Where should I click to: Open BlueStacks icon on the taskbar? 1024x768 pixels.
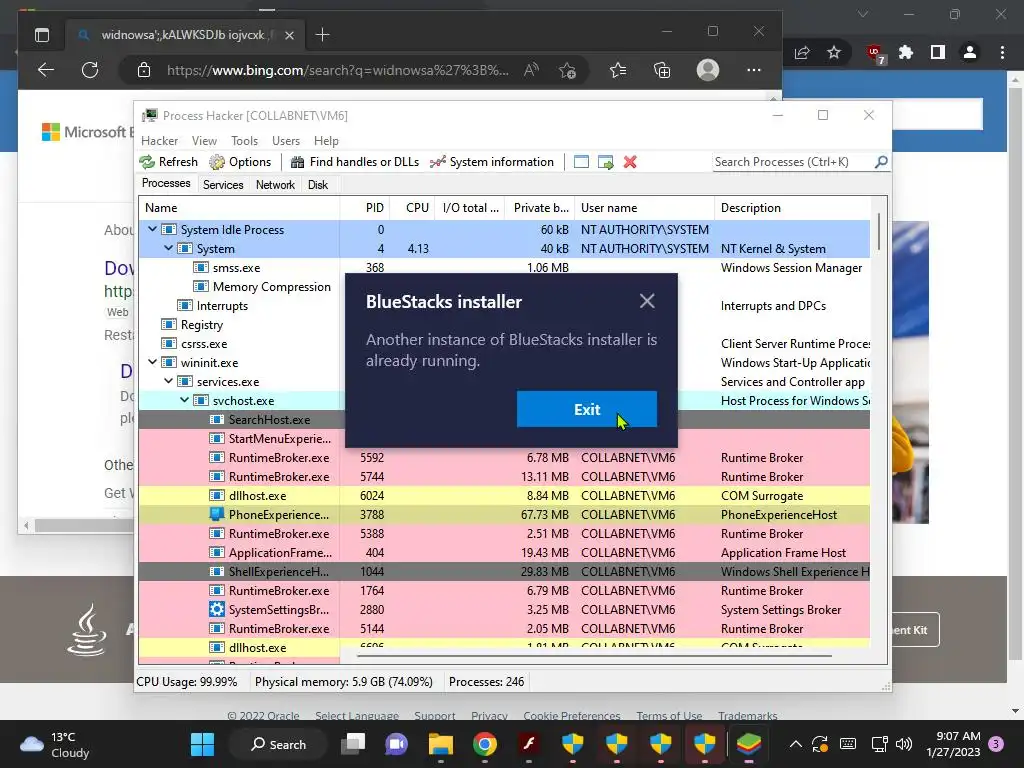pyautogui.click(x=748, y=744)
